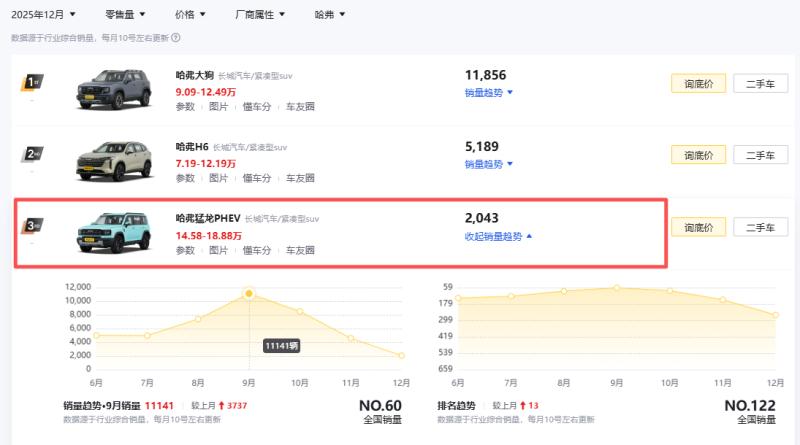800x445 pixels.
Task: Click the 7.19-12.19万 price text
Action: [x=206, y=163]
